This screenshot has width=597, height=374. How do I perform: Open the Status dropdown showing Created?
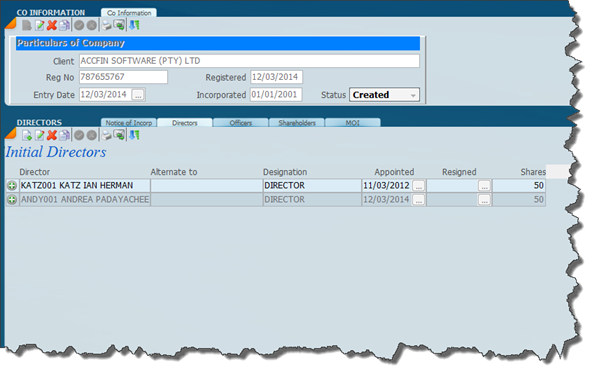pyautogui.click(x=384, y=95)
